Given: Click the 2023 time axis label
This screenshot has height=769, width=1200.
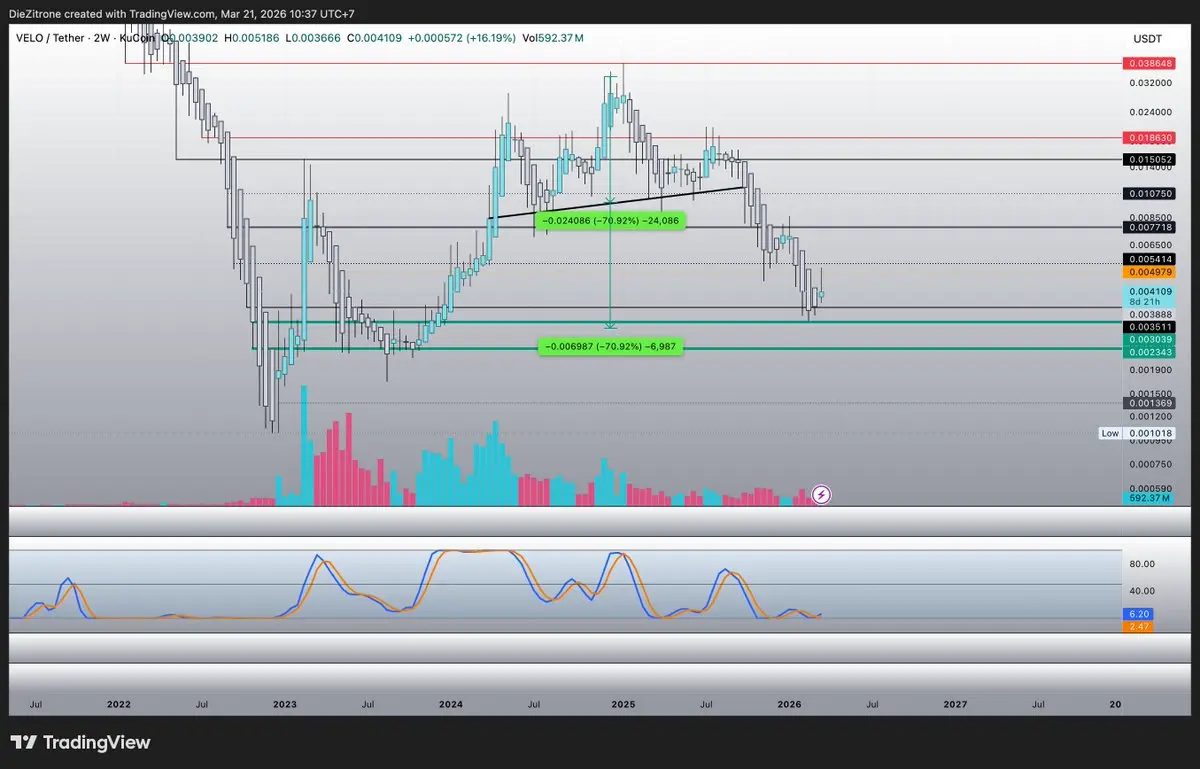Looking at the screenshot, I should point(285,704).
